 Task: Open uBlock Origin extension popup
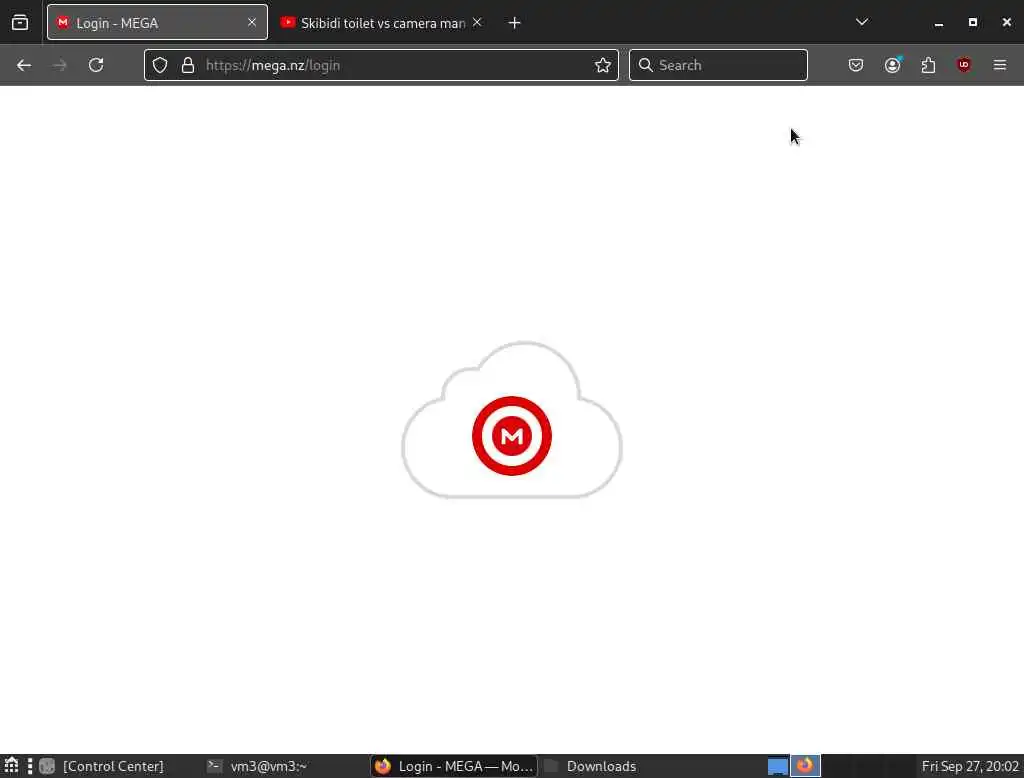[964, 65]
